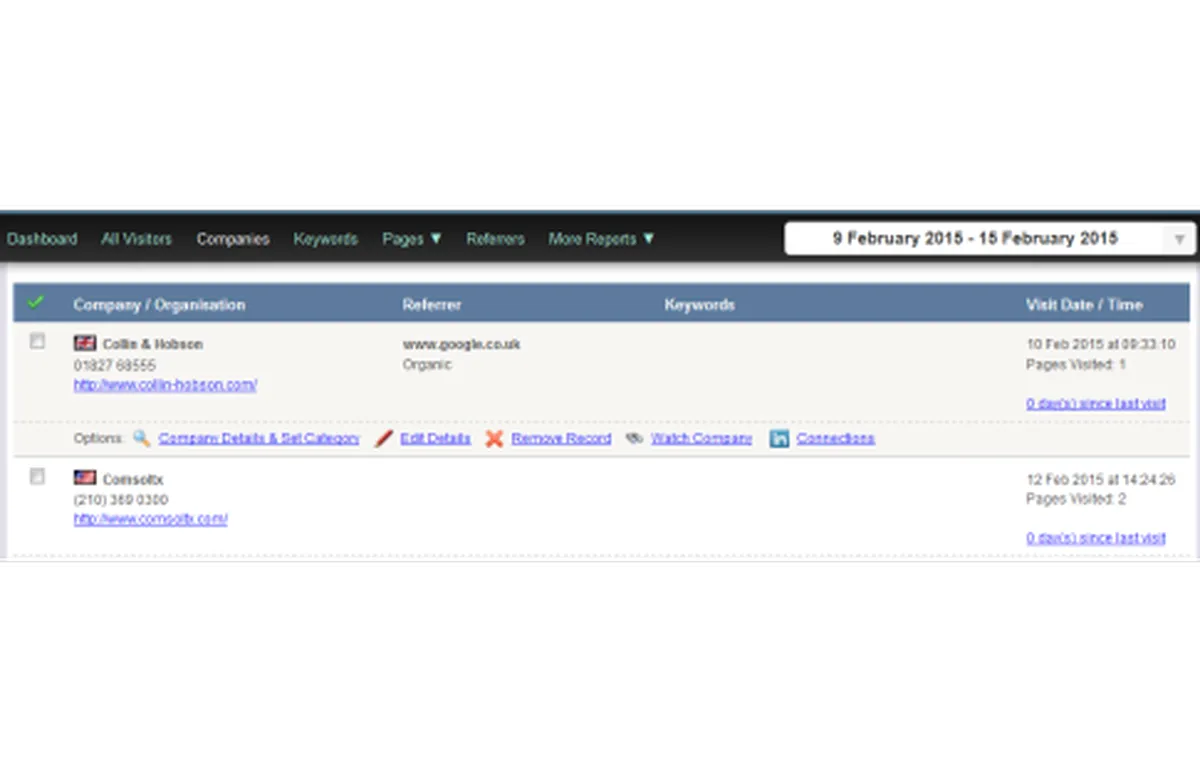Click the phone number (210) 369 0300
The width and height of the screenshot is (1200, 772).
click(121, 499)
